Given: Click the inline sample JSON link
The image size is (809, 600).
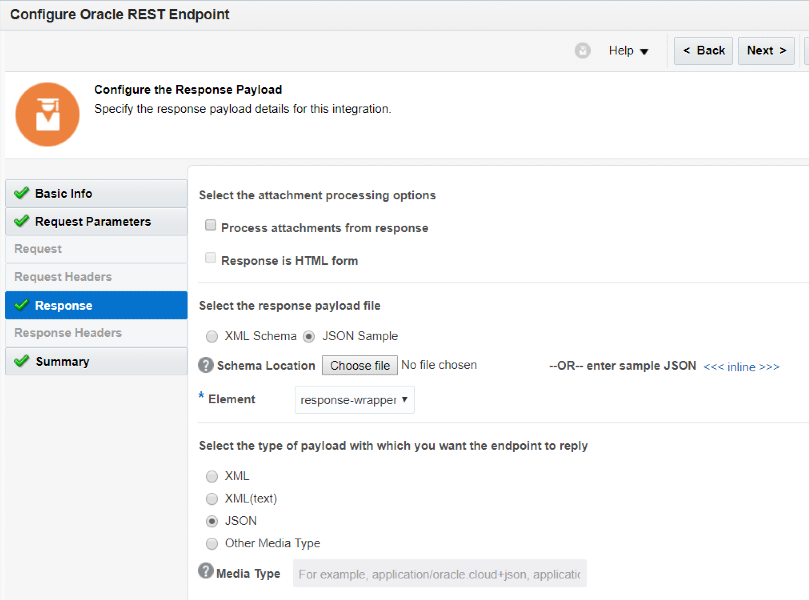Looking at the screenshot, I should (x=741, y=367).
